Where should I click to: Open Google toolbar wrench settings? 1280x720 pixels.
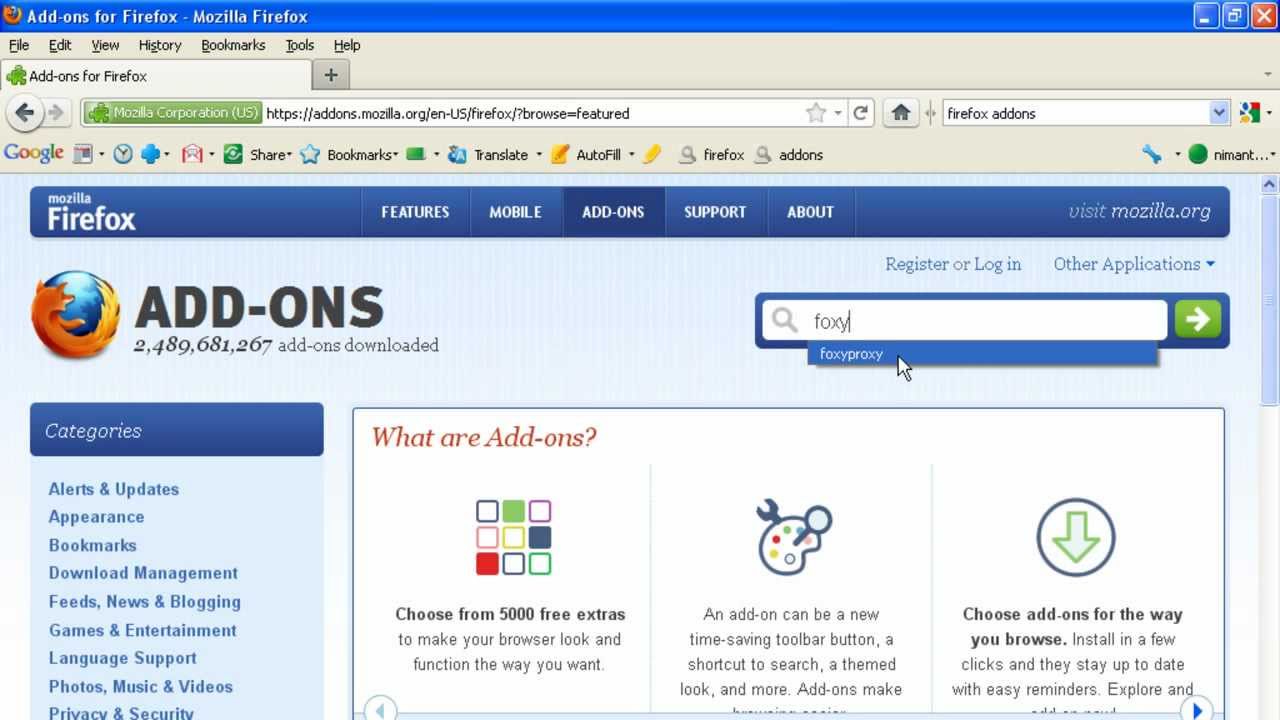1152,154
